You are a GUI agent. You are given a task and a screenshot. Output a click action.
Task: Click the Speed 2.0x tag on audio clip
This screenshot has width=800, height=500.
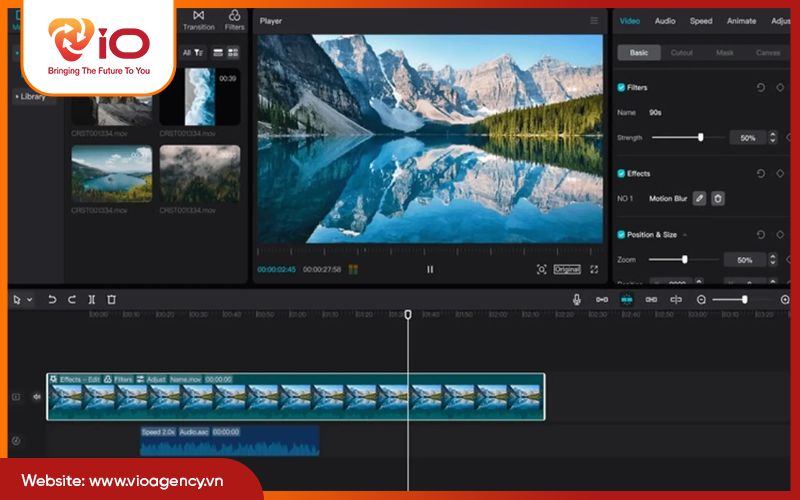[x=158, y=432]
